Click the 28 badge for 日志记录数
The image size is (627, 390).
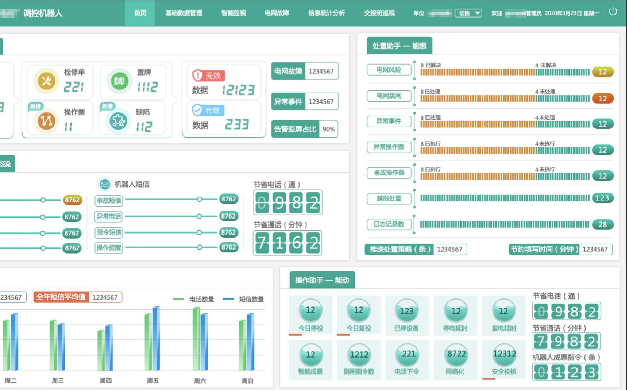click(603, 224)
